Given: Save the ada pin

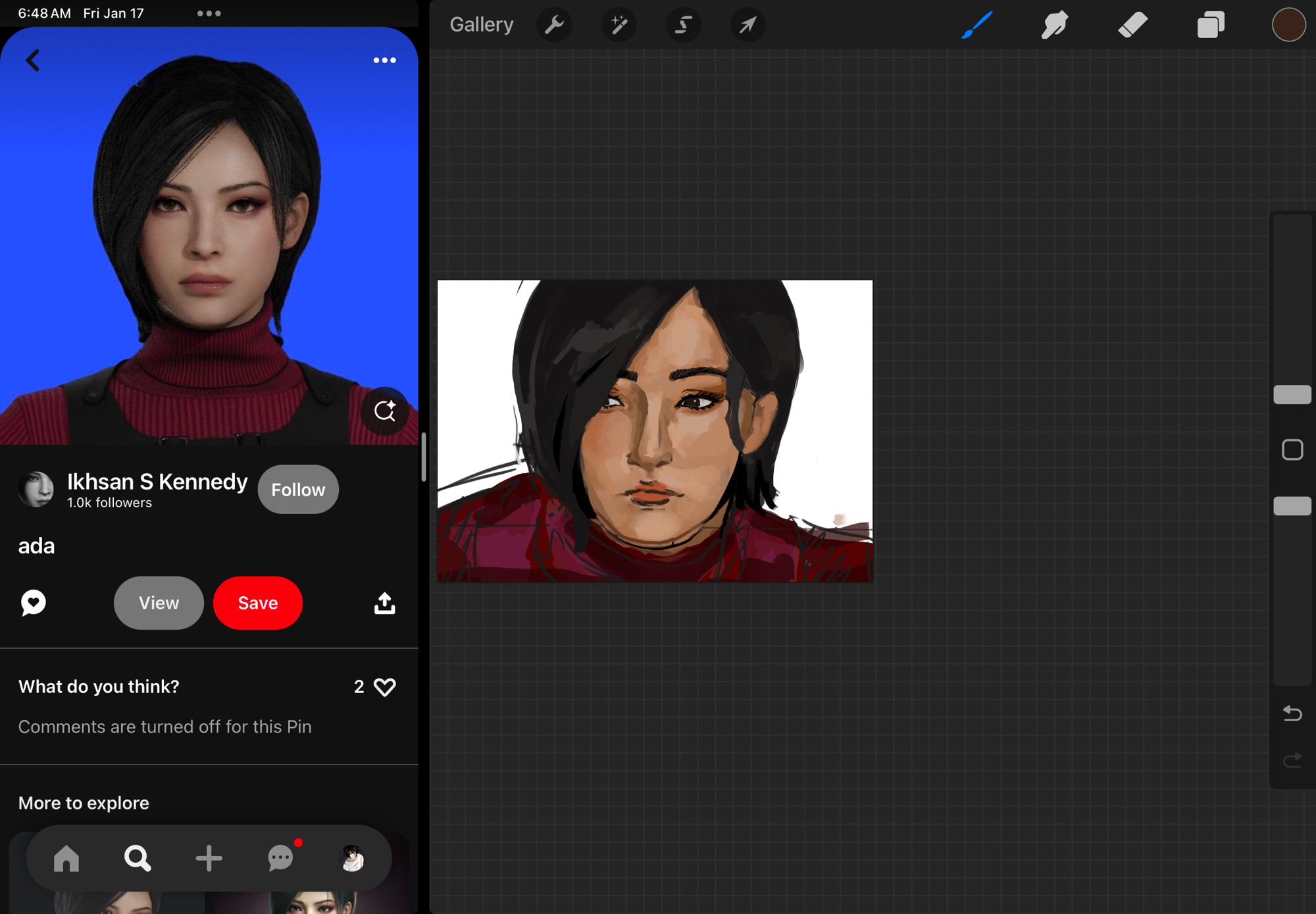Looking at the screenshot, I should coord(258,603).
